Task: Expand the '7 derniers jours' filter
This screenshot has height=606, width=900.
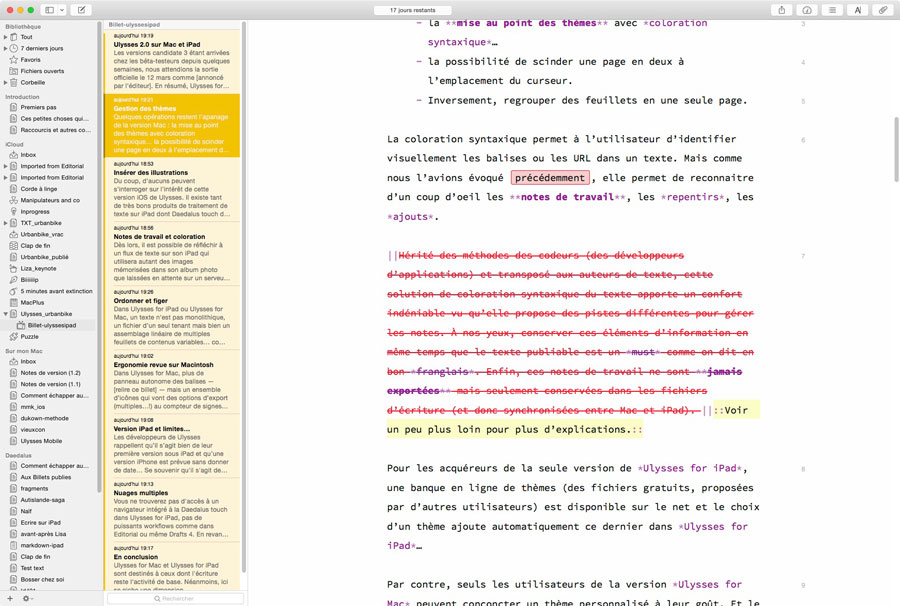Action: point(6,48)
